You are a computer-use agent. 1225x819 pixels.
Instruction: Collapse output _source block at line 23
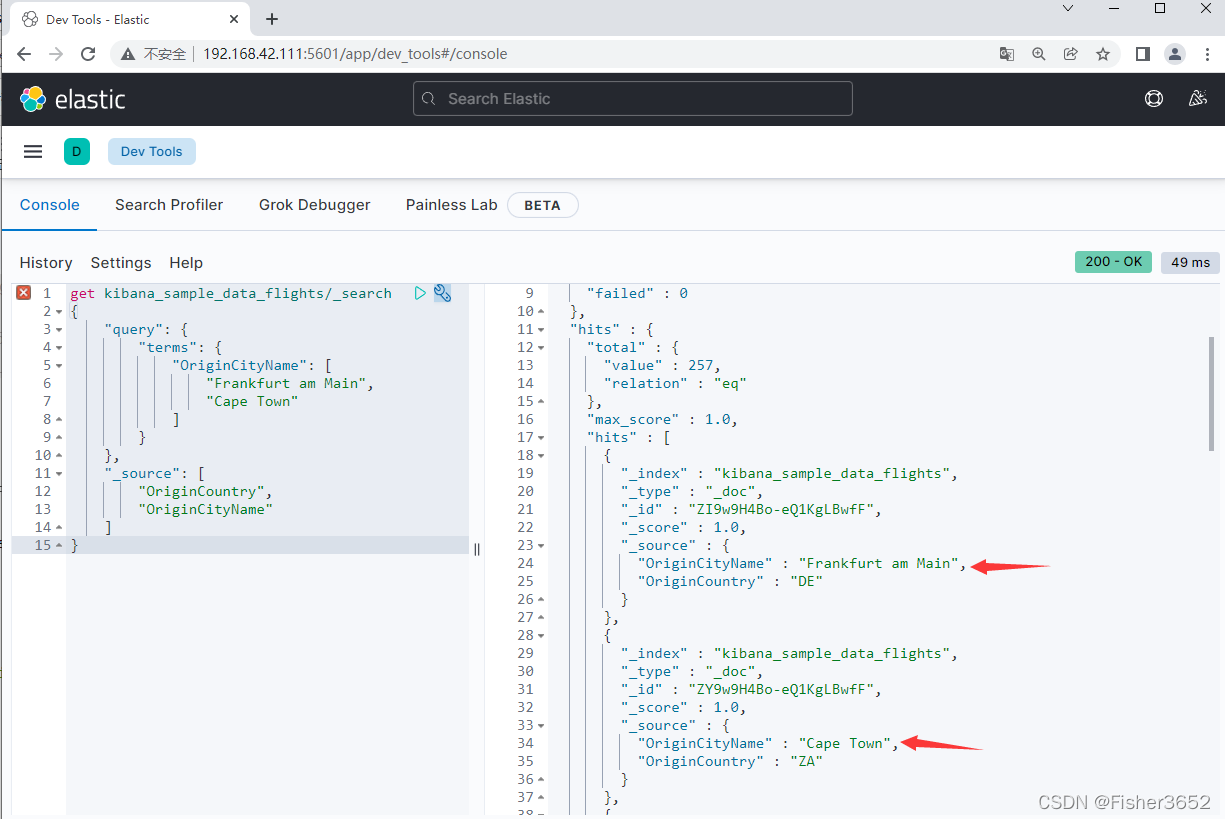tap(542, 546)
